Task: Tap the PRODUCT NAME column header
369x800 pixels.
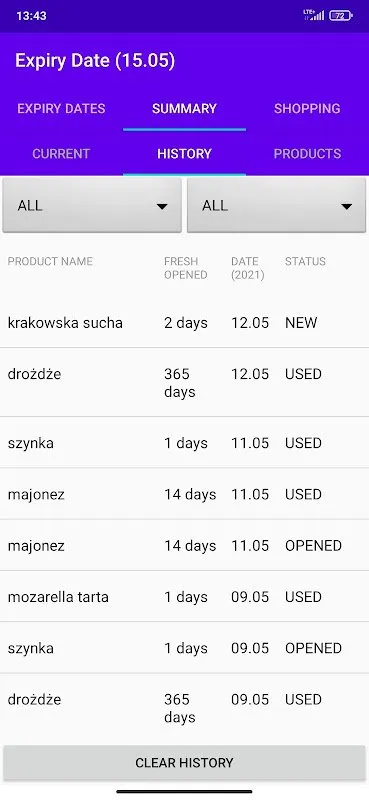Action: (x=50, y=261)
